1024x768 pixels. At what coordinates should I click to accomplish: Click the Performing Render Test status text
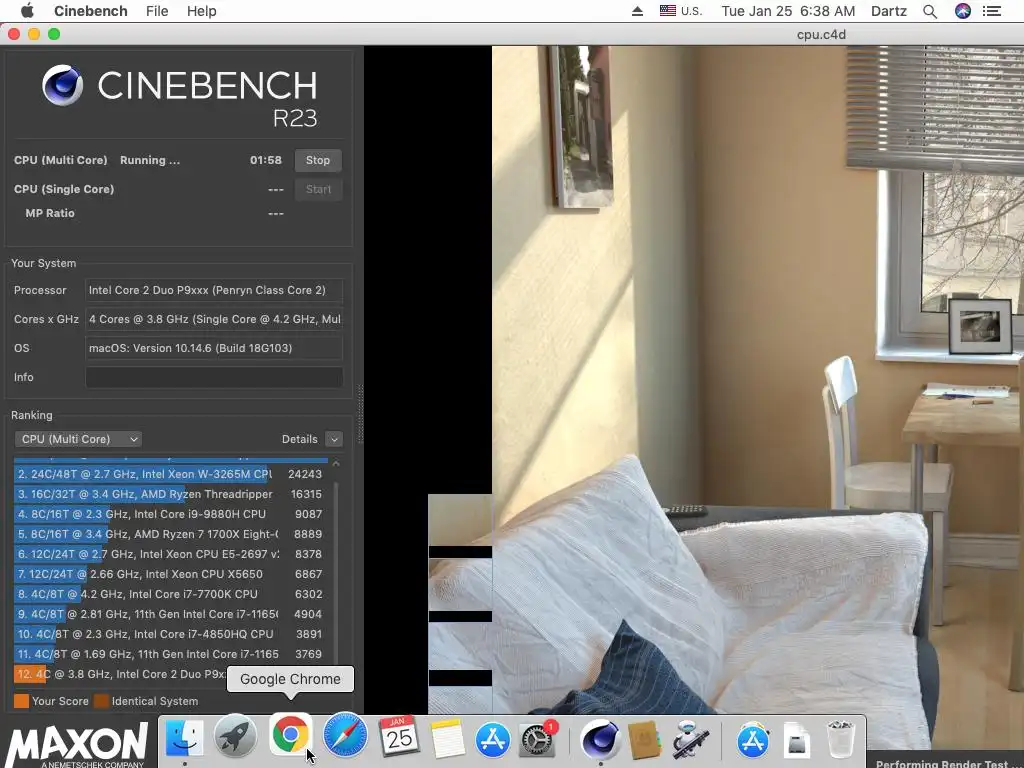click(942, 763)
